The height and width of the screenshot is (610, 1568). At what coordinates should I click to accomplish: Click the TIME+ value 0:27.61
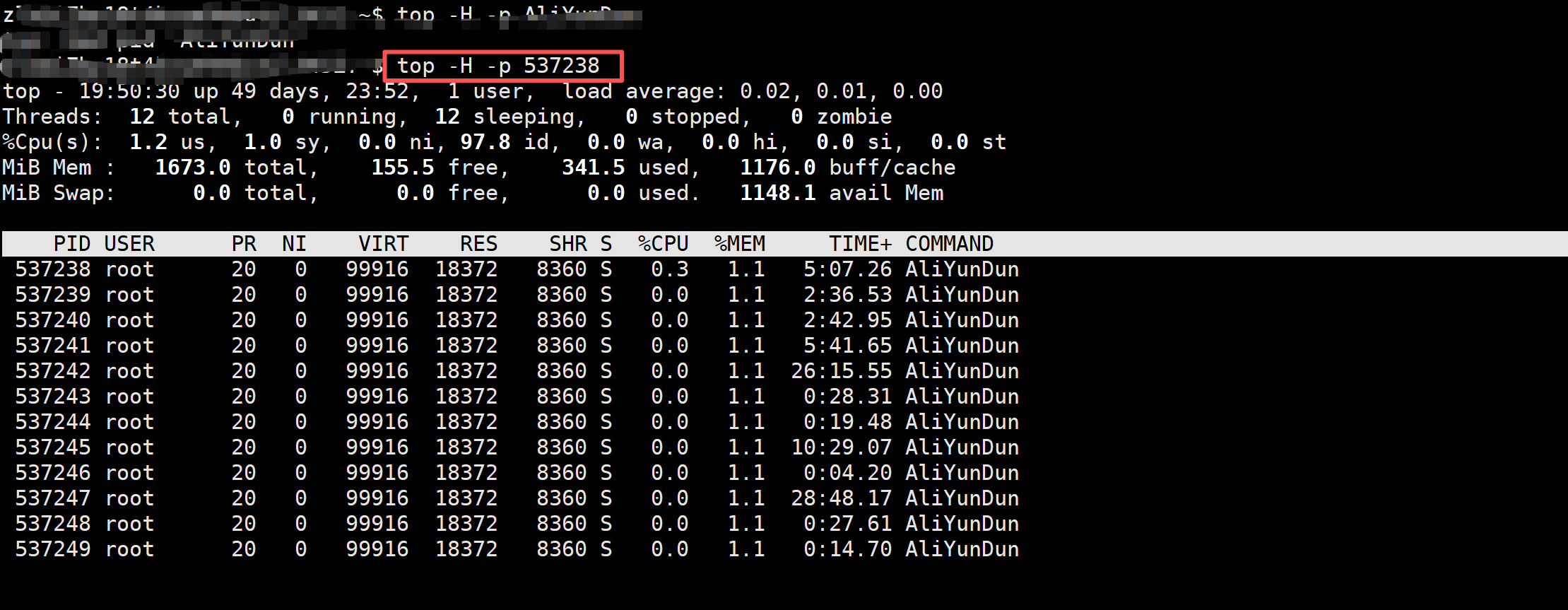pyautogui.click(x=847, y=524)
